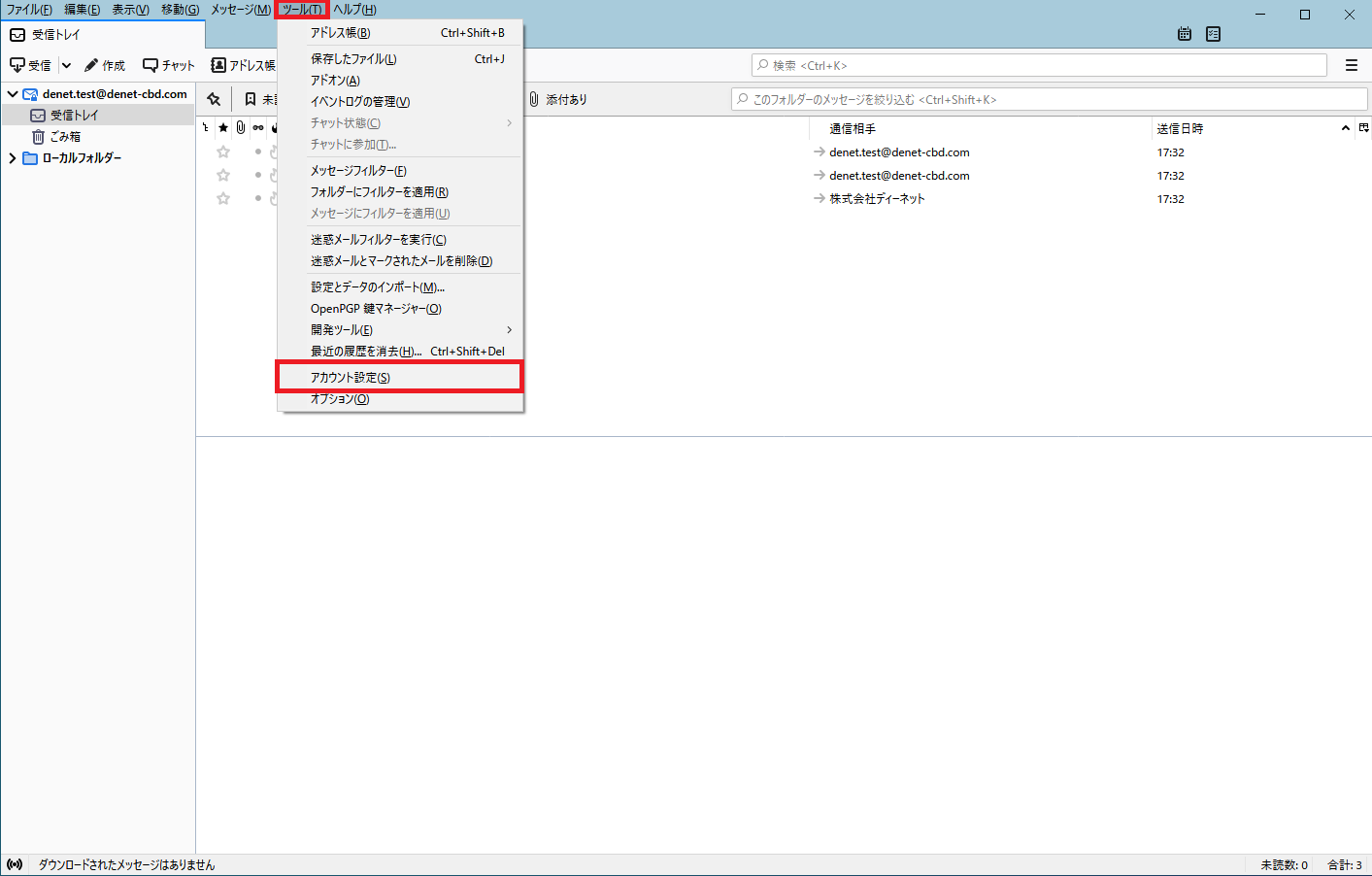Toggle the quick filter pin icon
Image resolution: width=1372 pixels, height=876 pixels.
click(214, 99)
